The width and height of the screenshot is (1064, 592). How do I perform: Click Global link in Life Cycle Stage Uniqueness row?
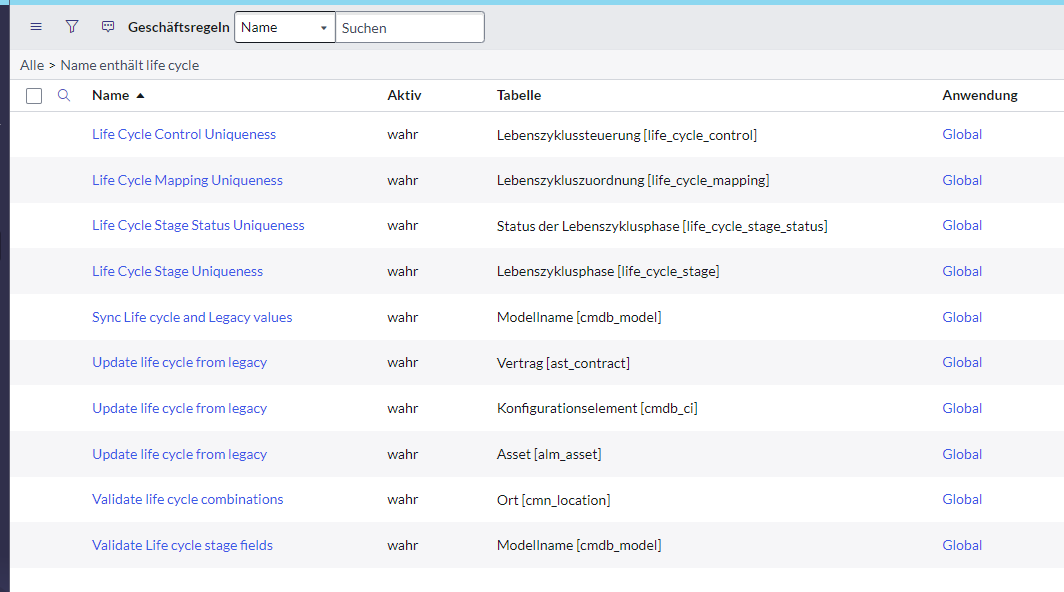click(962, 272)
